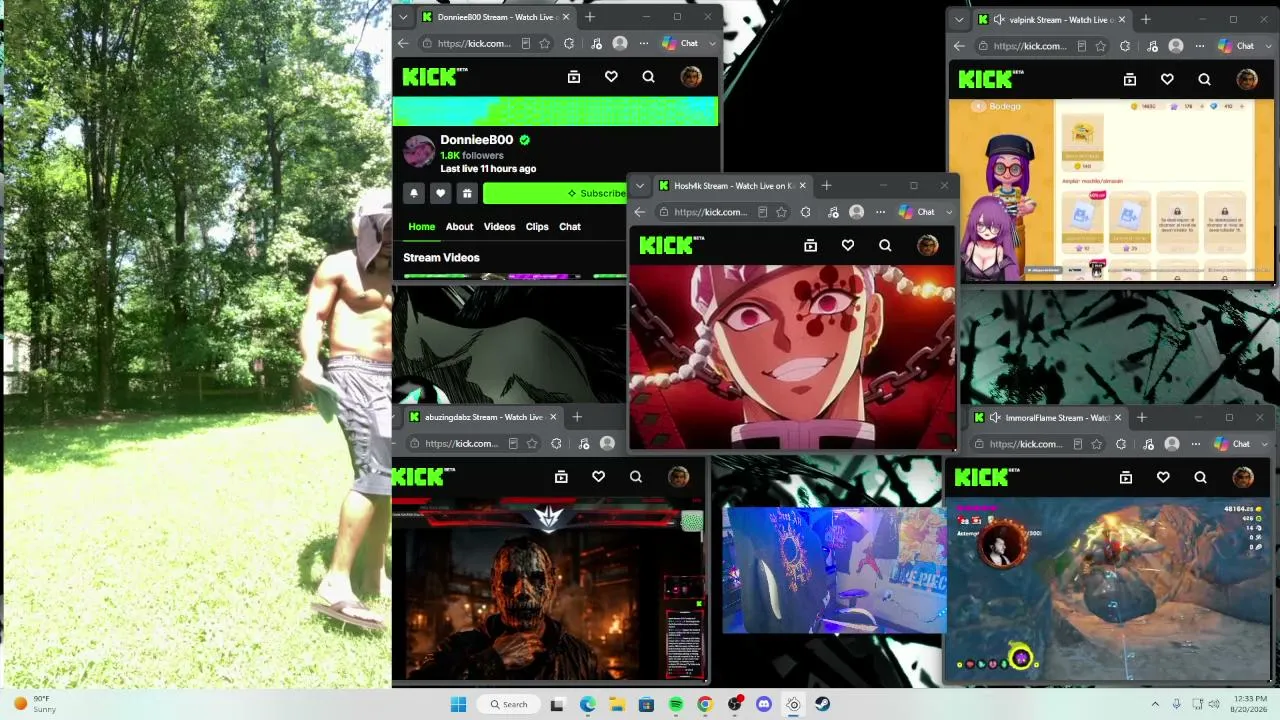The height and width of the screenshot is (720, 1280).
Task: Open Copilot Chat in ImmoralFlame browser window
Action: [x=1233, y=444]
